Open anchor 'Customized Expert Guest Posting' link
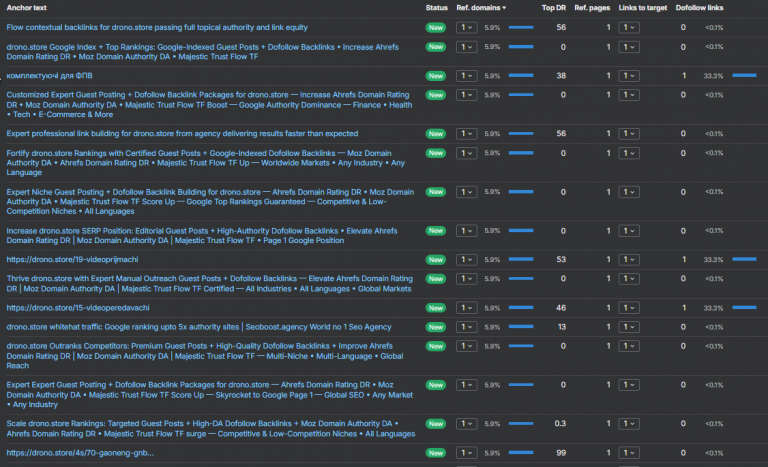This screenshot has width=768, height=467. click(209, 104)
